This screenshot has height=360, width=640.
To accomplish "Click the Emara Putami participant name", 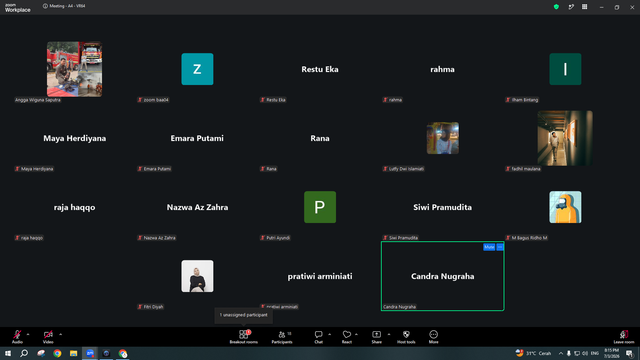I will tap(197, 138).
